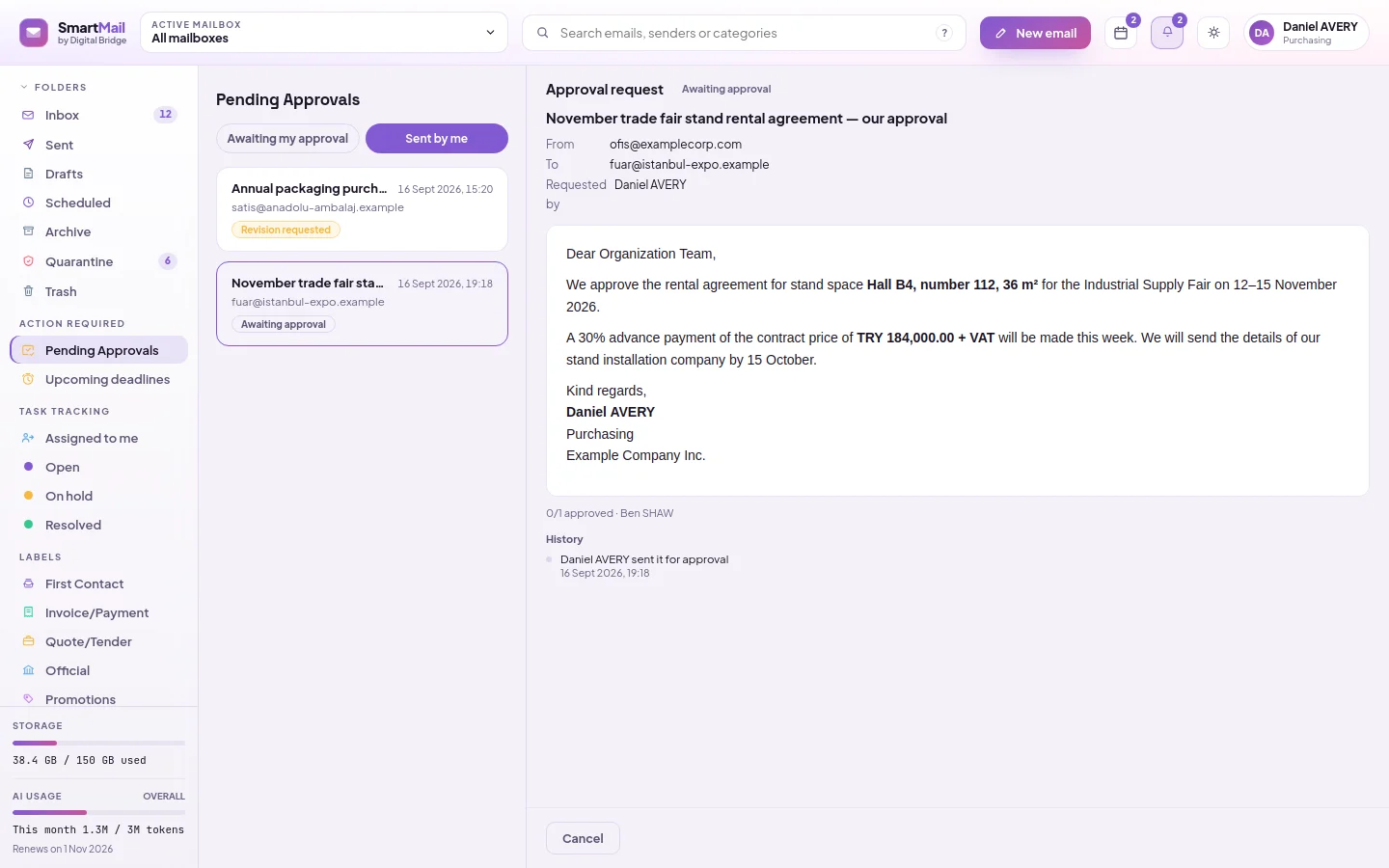Open the Archive folder

(98, 231)
